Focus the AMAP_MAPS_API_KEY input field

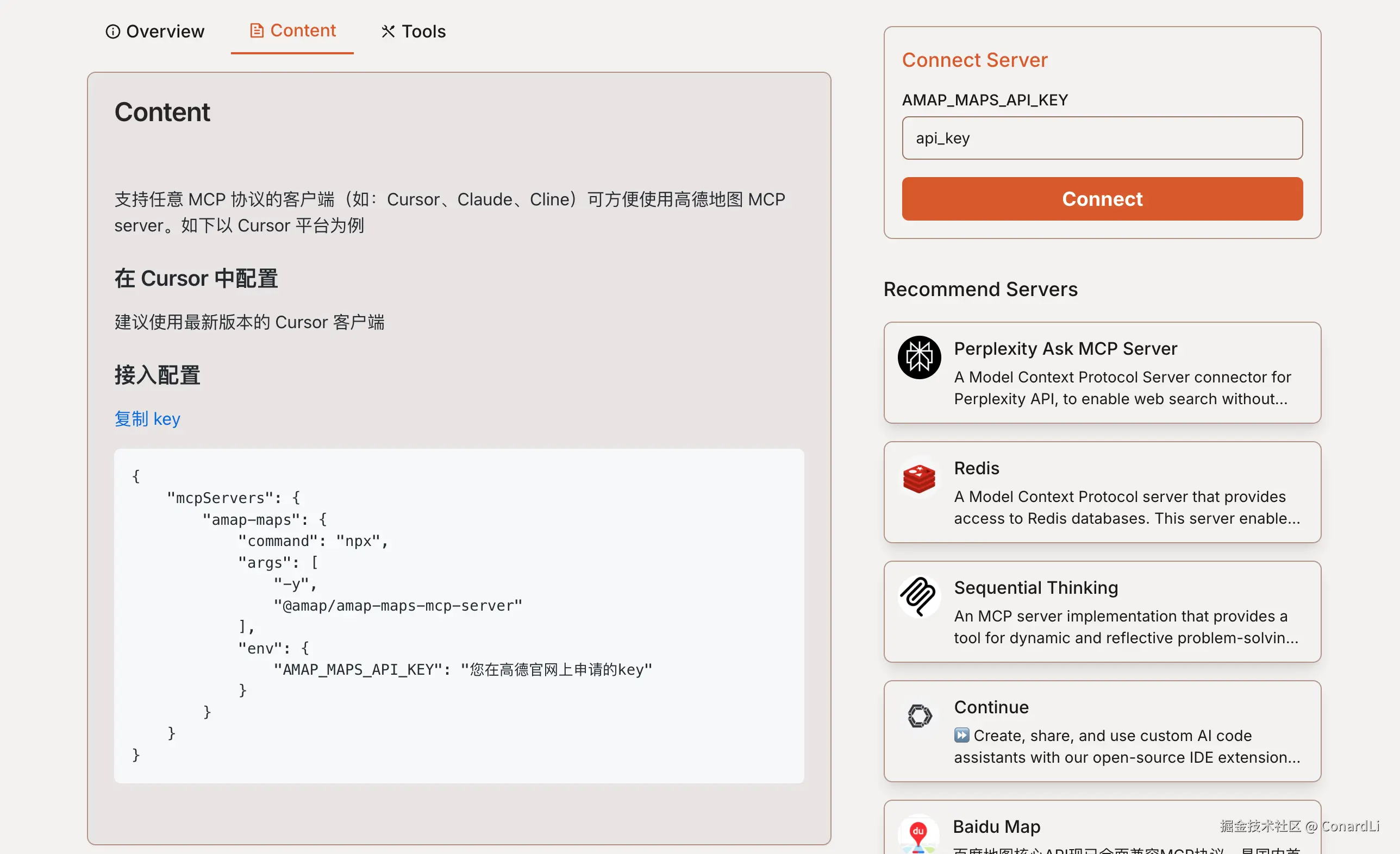1102,138
